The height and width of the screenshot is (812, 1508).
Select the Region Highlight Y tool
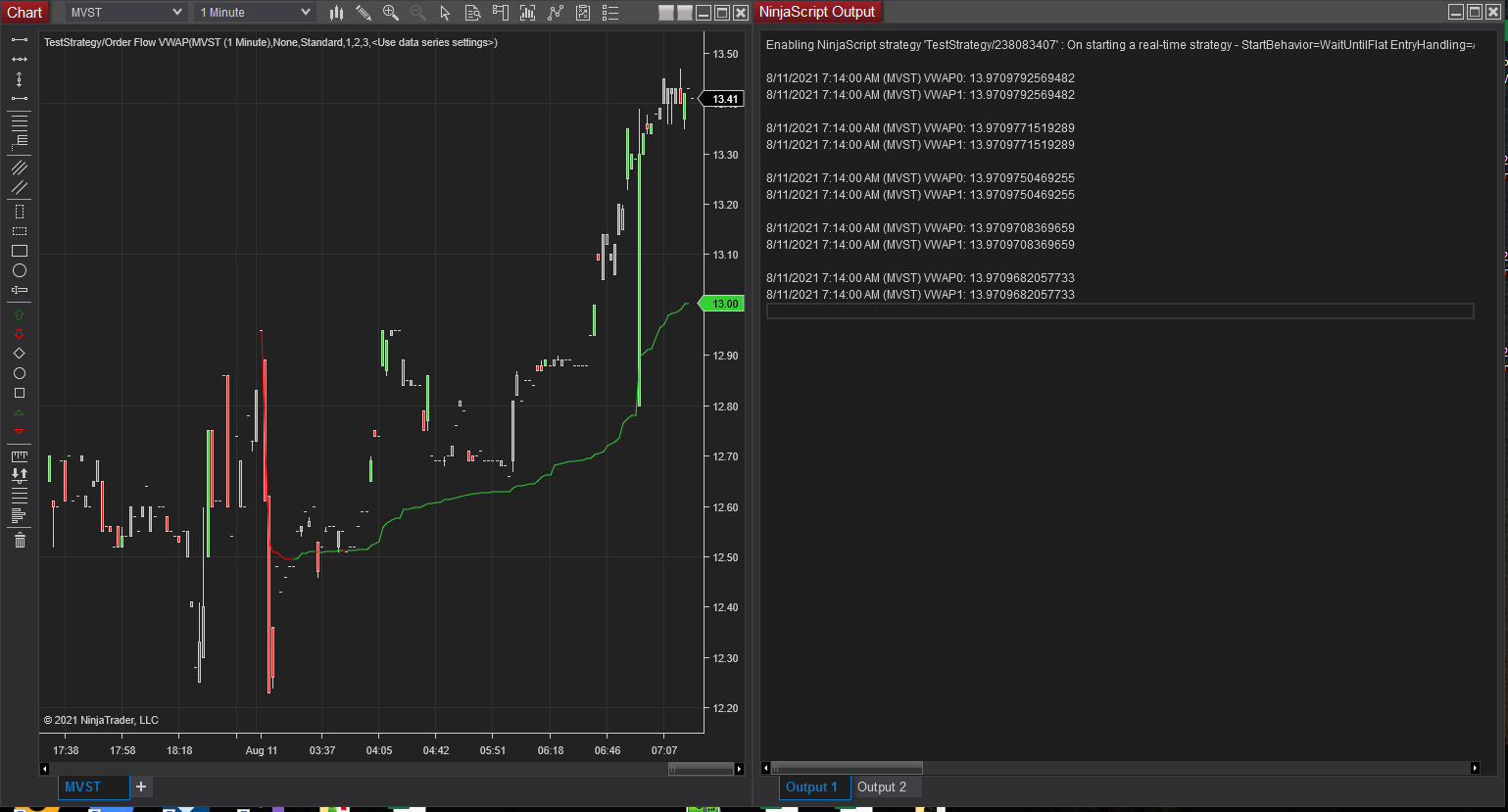(20, 231)
